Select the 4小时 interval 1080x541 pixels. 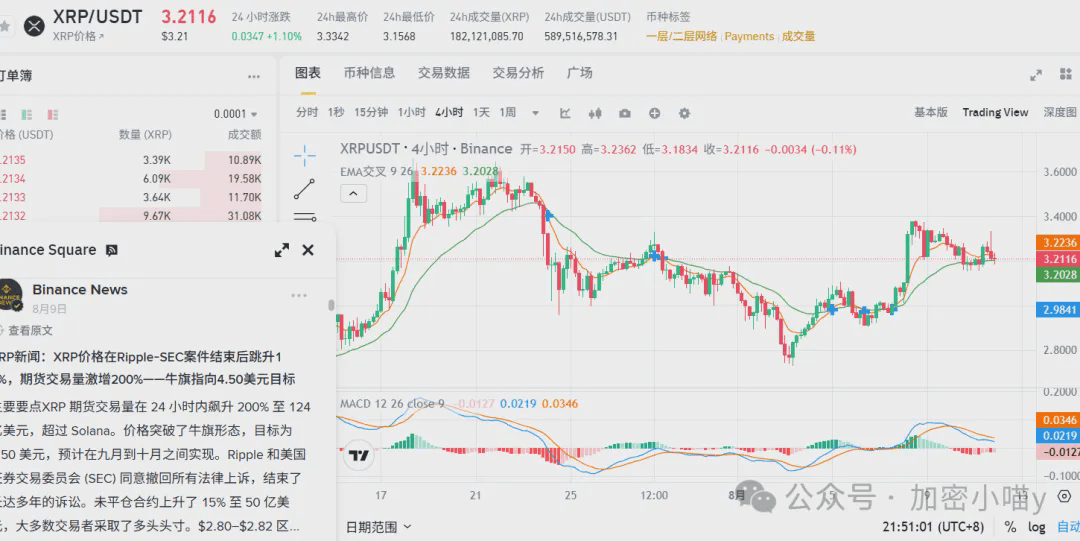[449, 112]
